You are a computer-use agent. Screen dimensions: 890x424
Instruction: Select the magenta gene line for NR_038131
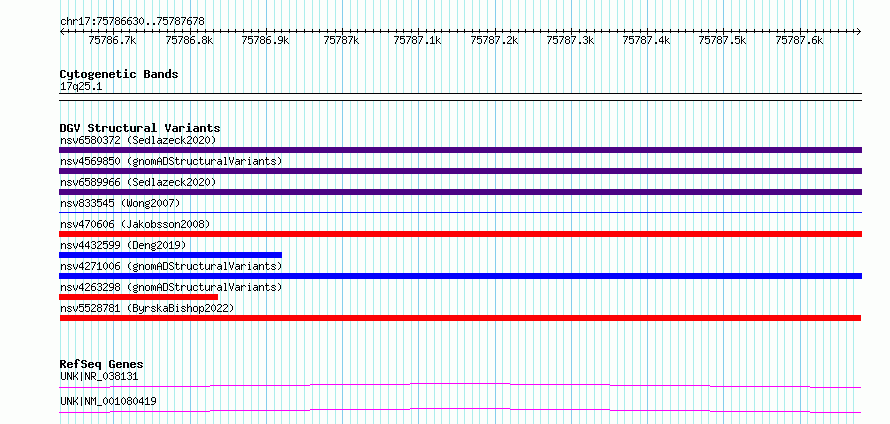pos(460,385)
